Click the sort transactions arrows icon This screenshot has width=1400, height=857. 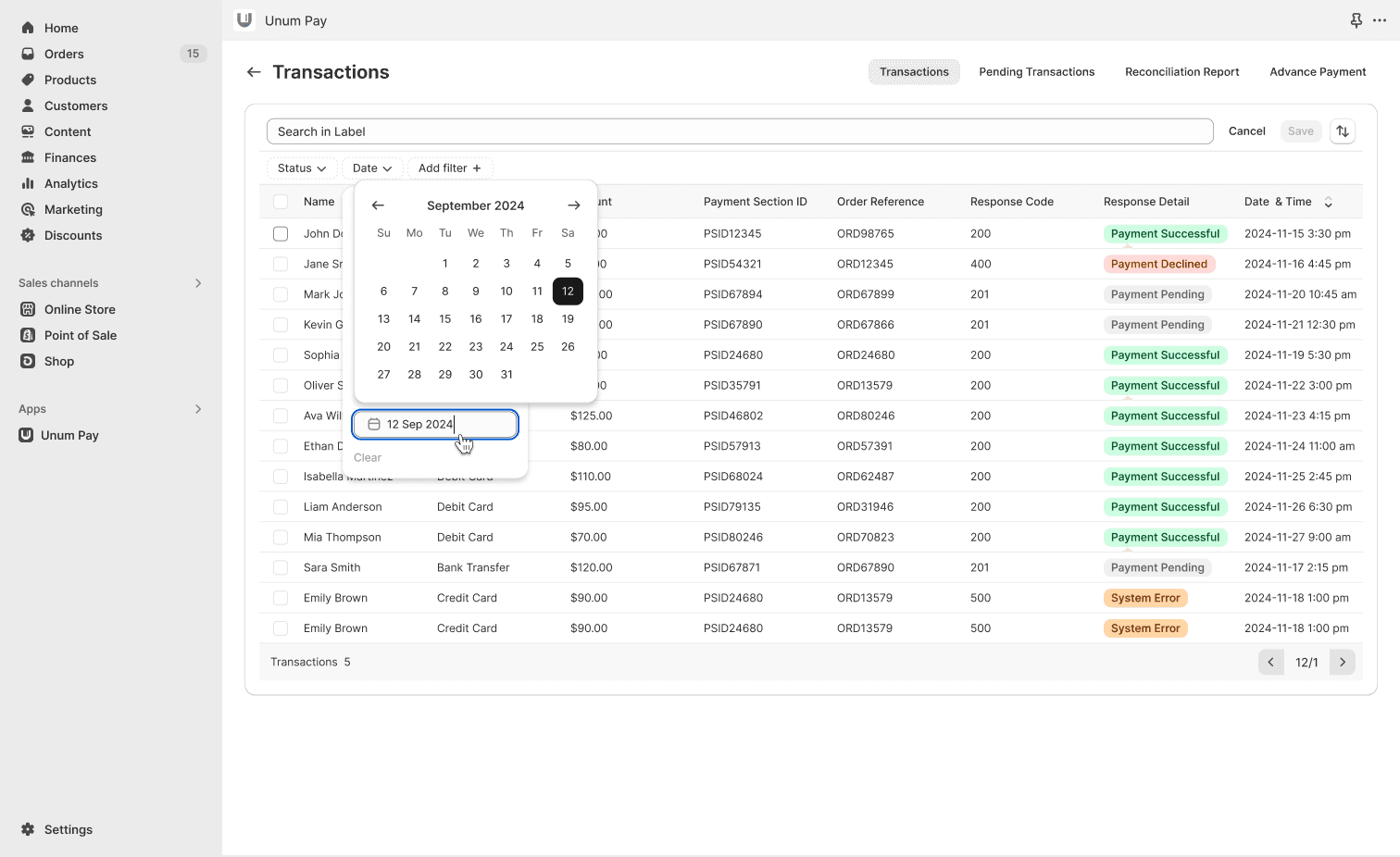(x=1342, y=131)
